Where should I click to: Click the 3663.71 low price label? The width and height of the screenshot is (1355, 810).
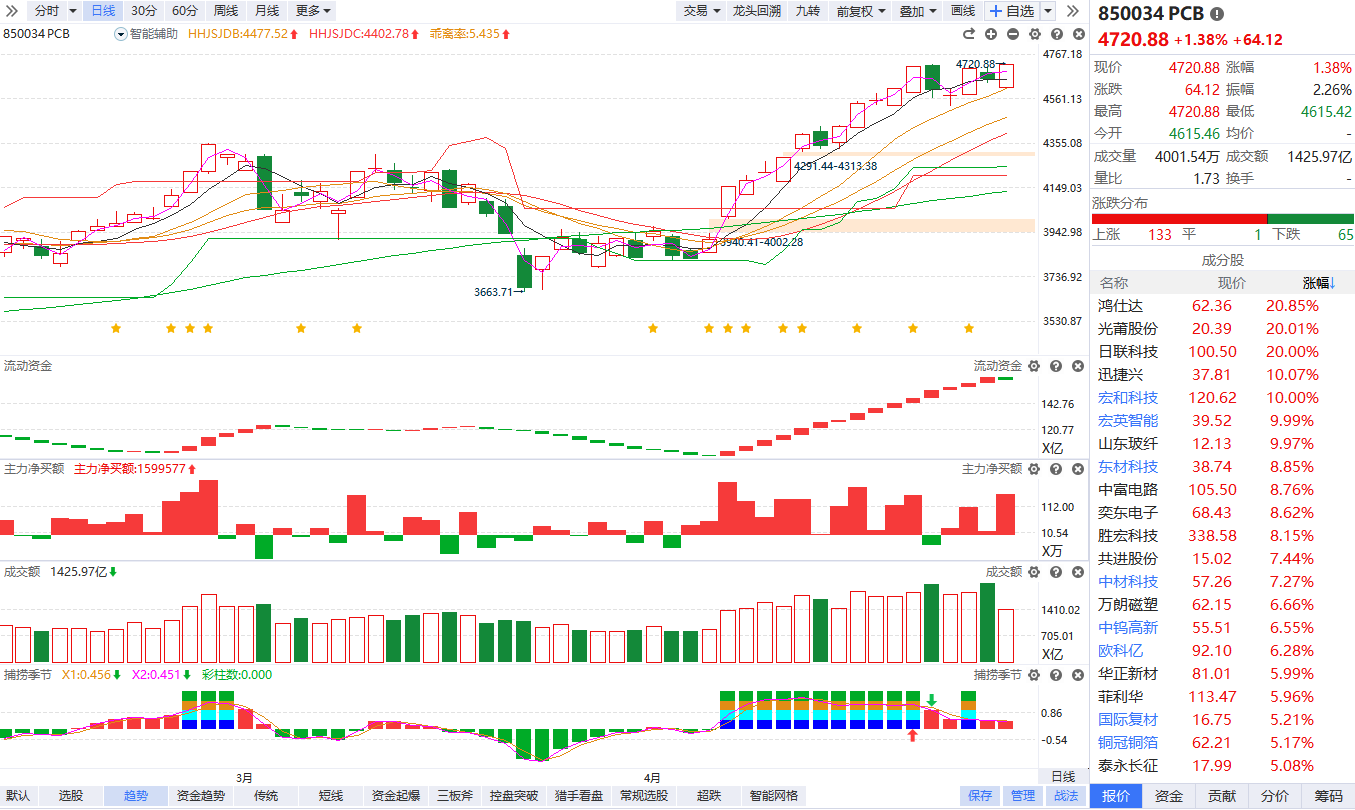tap(493, 292)
